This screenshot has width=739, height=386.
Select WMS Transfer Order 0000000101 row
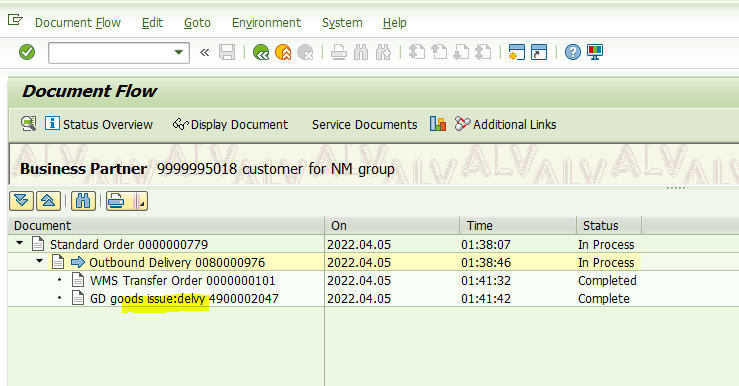coord(182,280)
